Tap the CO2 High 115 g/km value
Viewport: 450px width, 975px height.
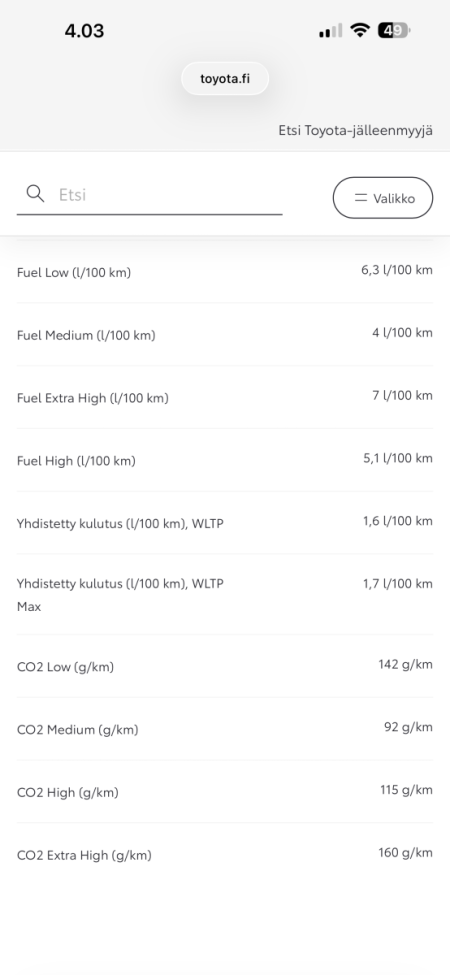(406, 790)
